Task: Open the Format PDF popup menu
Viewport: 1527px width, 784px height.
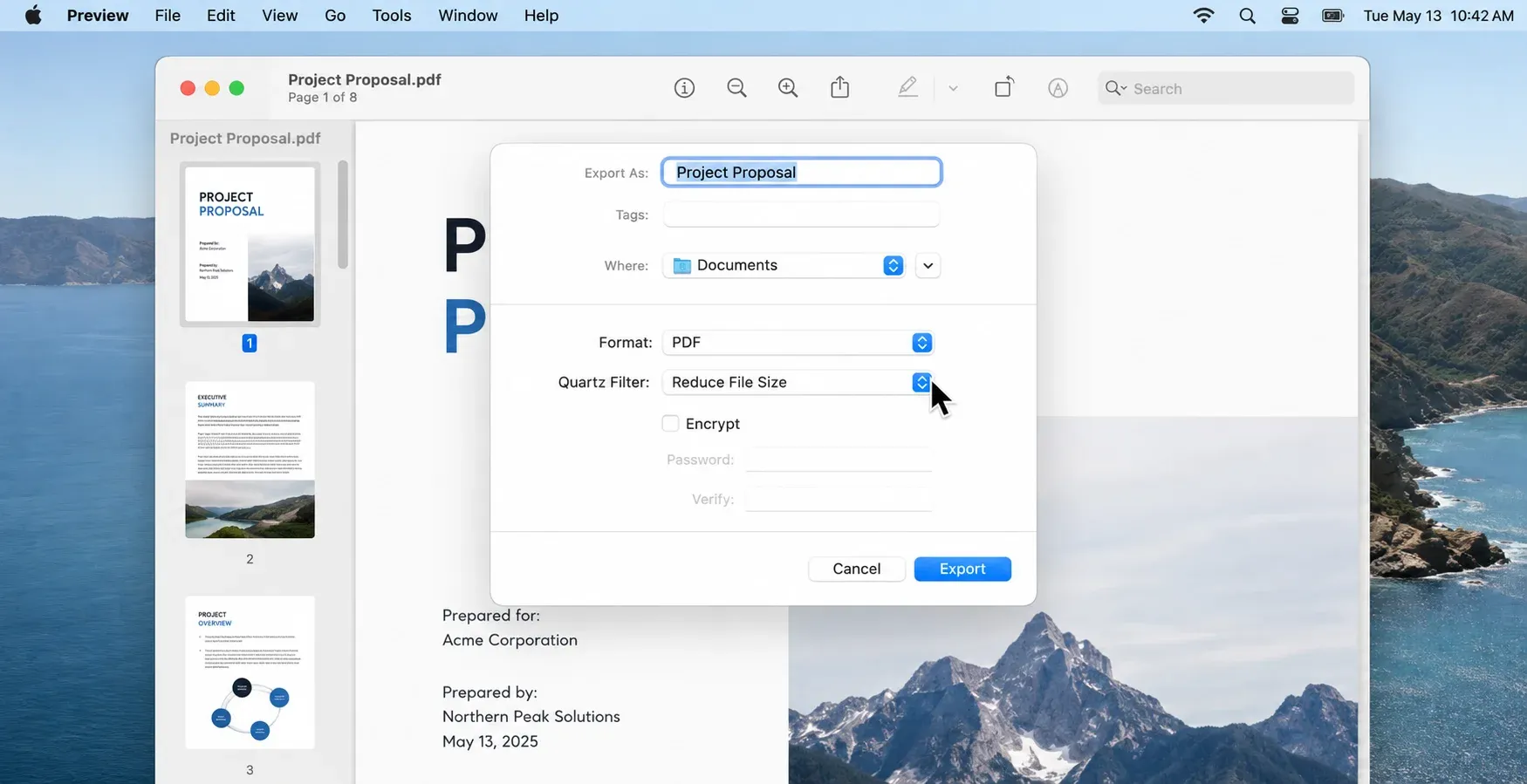Action: [x=798, y=343]
